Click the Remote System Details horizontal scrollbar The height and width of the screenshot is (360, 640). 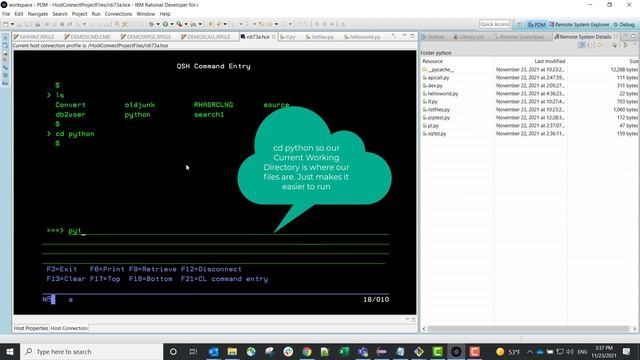click(x=528, y=329)
